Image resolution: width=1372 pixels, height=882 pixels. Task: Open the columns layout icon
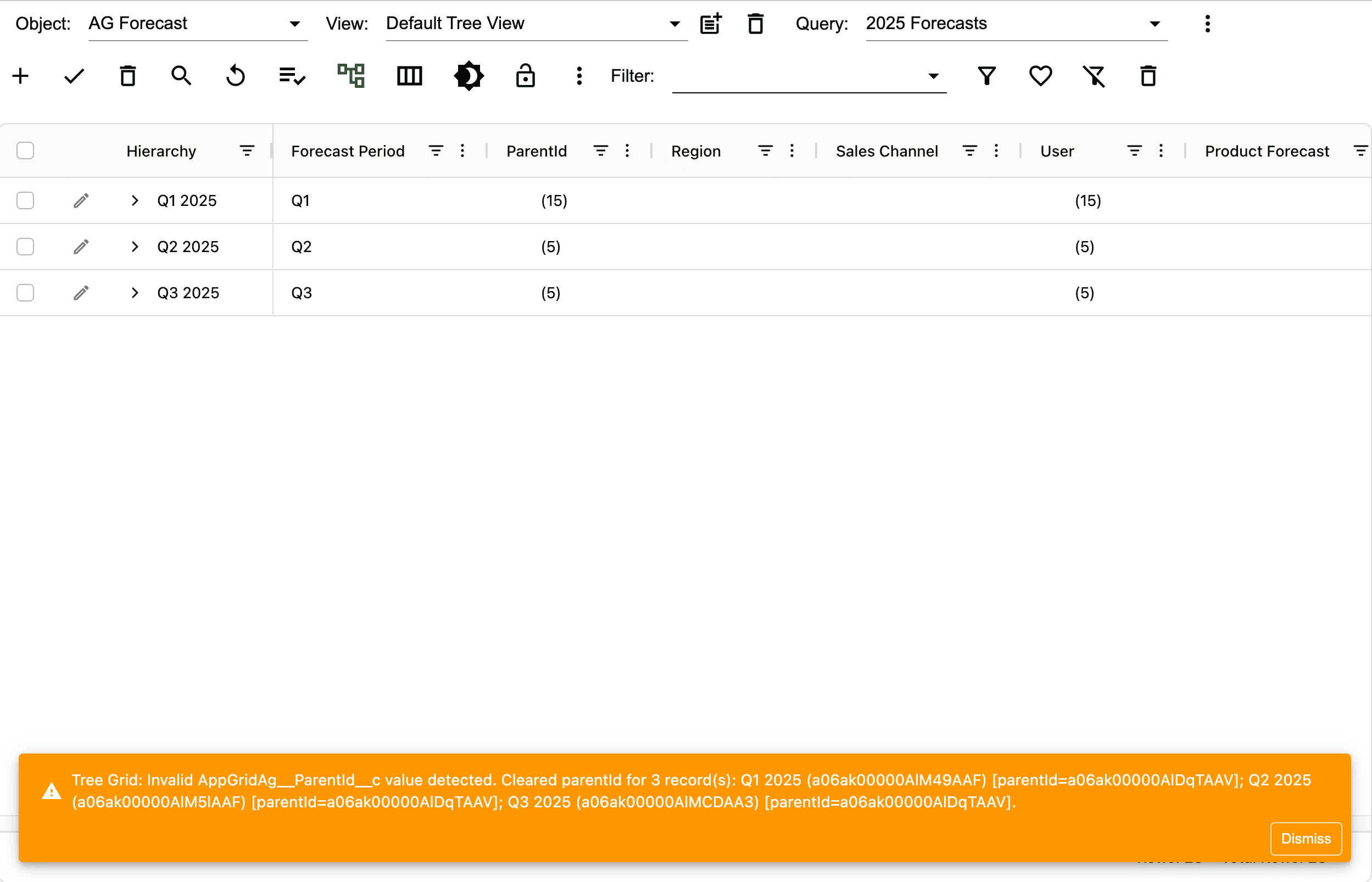409,76
